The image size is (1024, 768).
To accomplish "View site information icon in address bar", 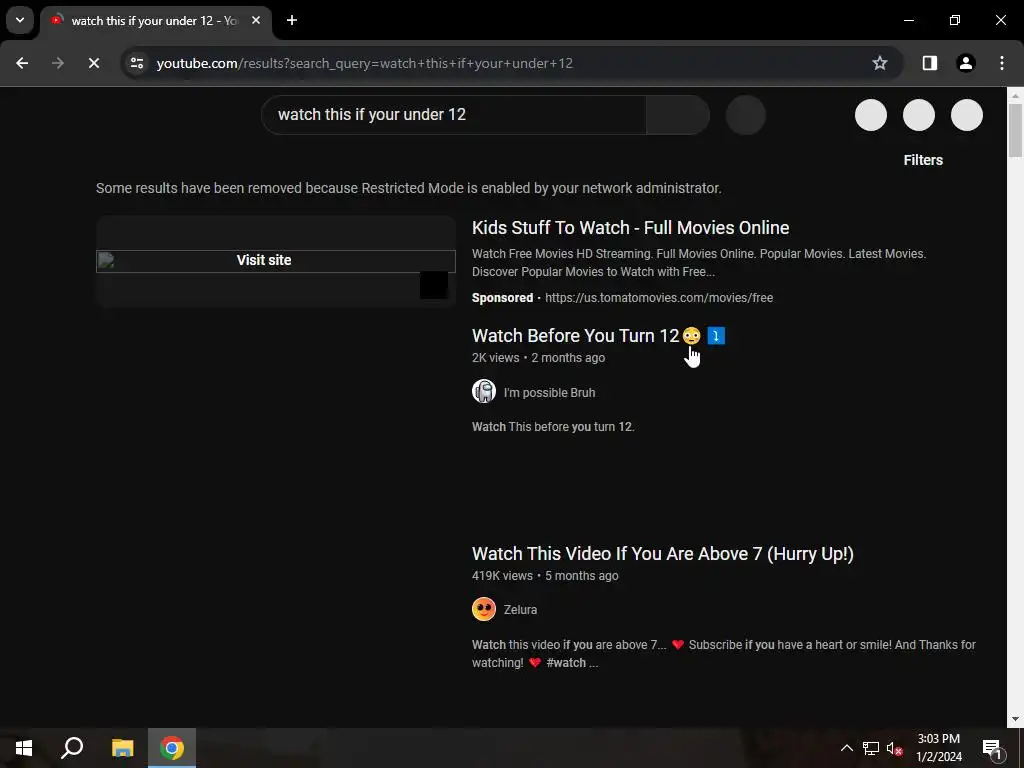I will 137,63.
